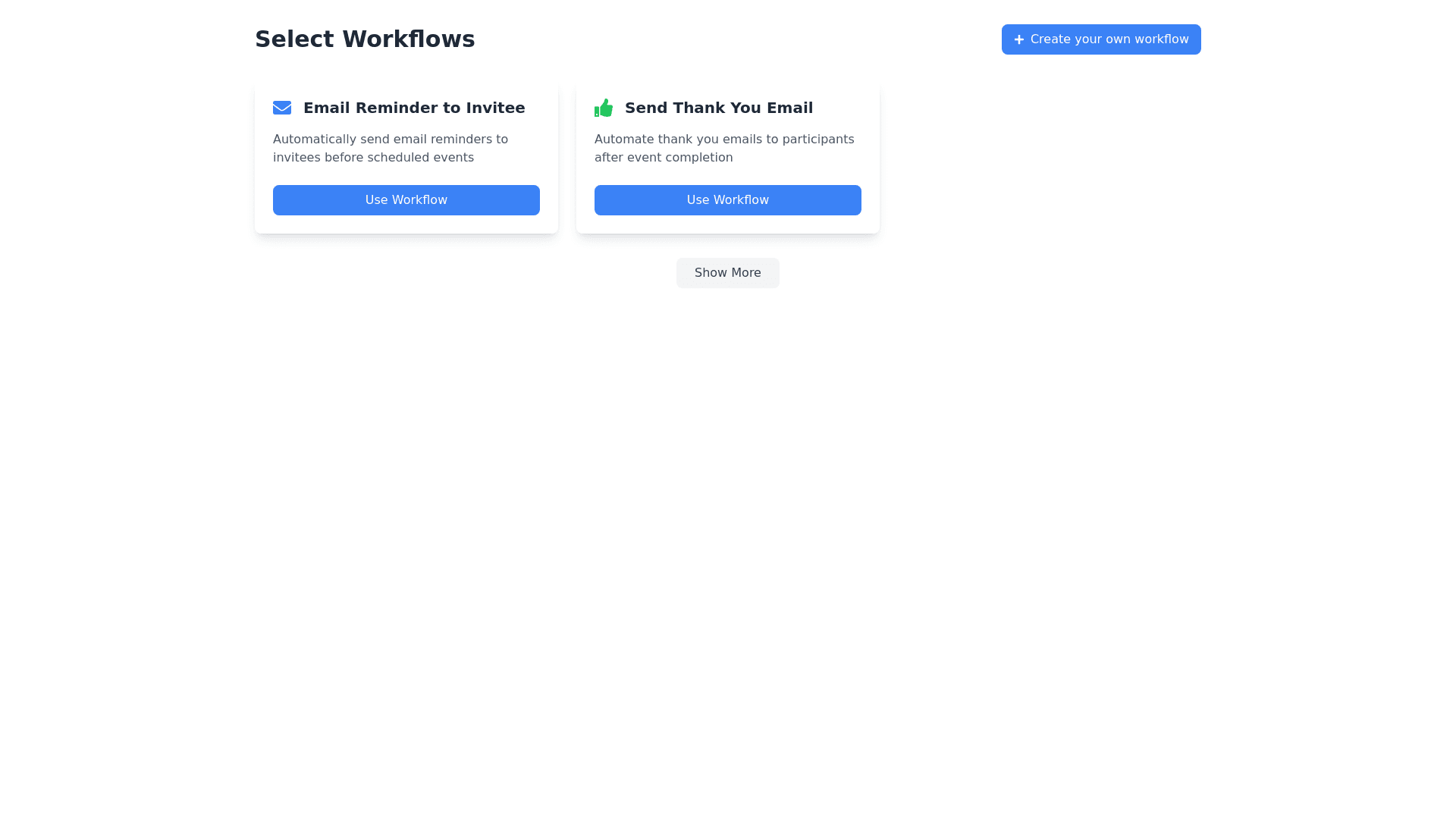Screen dimensions: 1456x819
Task: Click the plus icon in Create button
Action: pos(1019,39)
